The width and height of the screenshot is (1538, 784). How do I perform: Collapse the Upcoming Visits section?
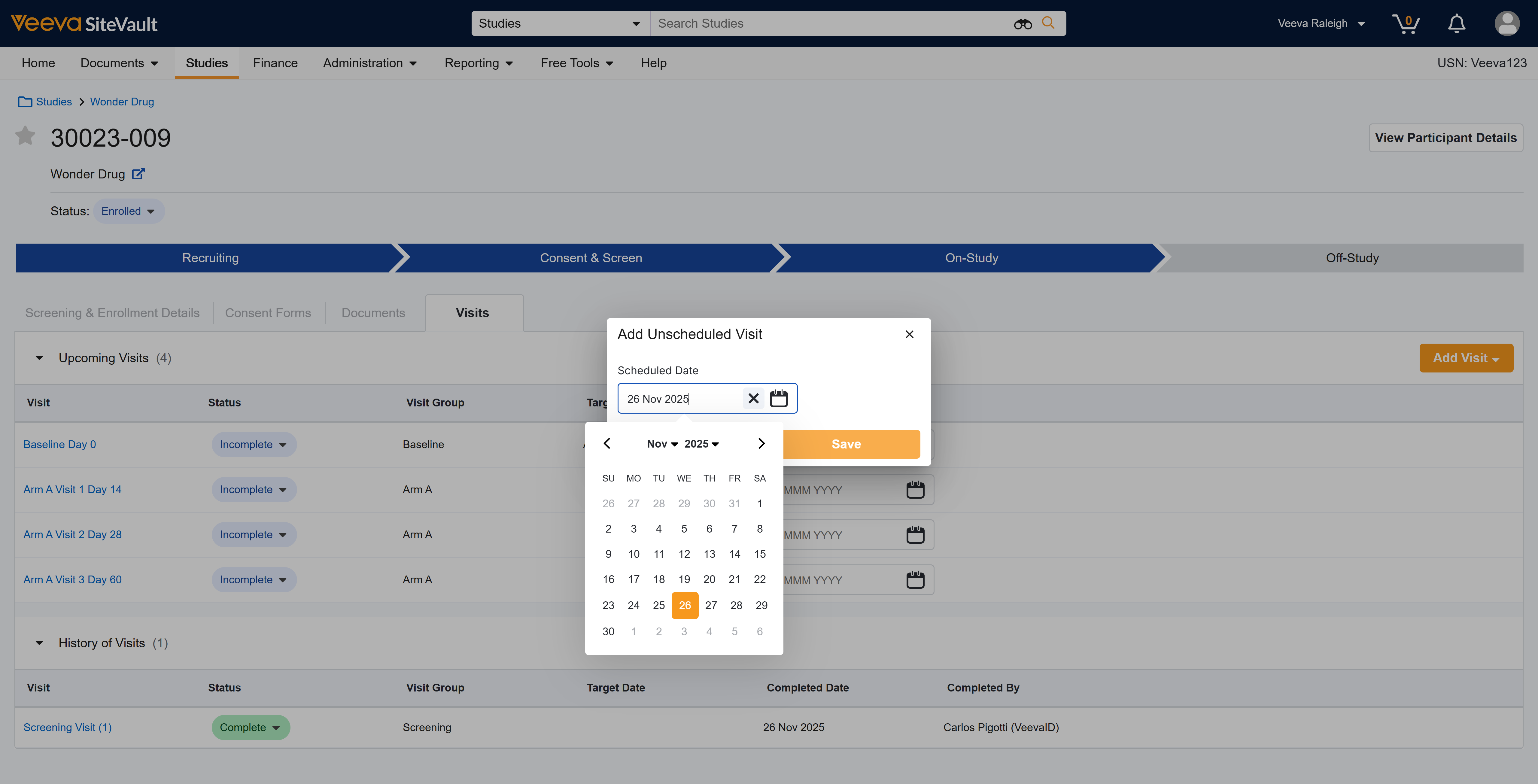39,358
